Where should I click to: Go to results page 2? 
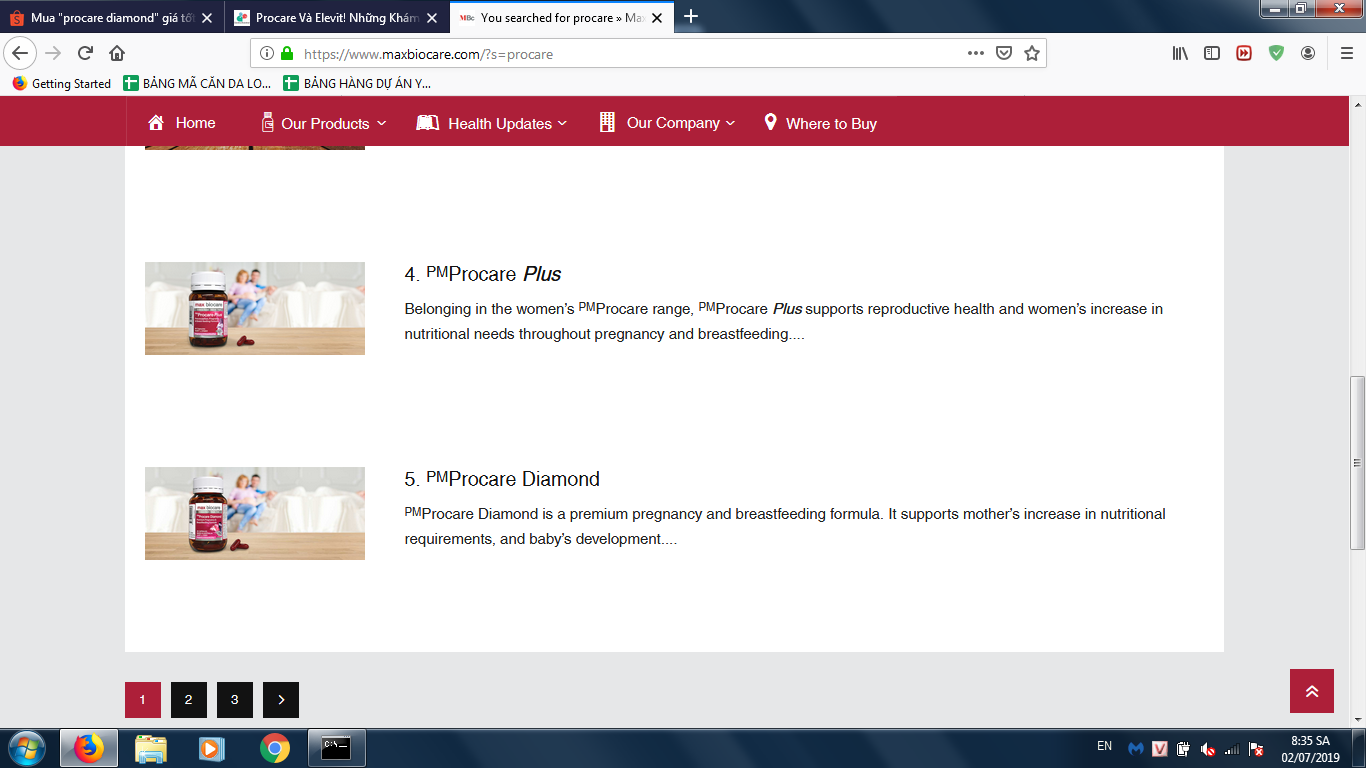coord(189,700)
